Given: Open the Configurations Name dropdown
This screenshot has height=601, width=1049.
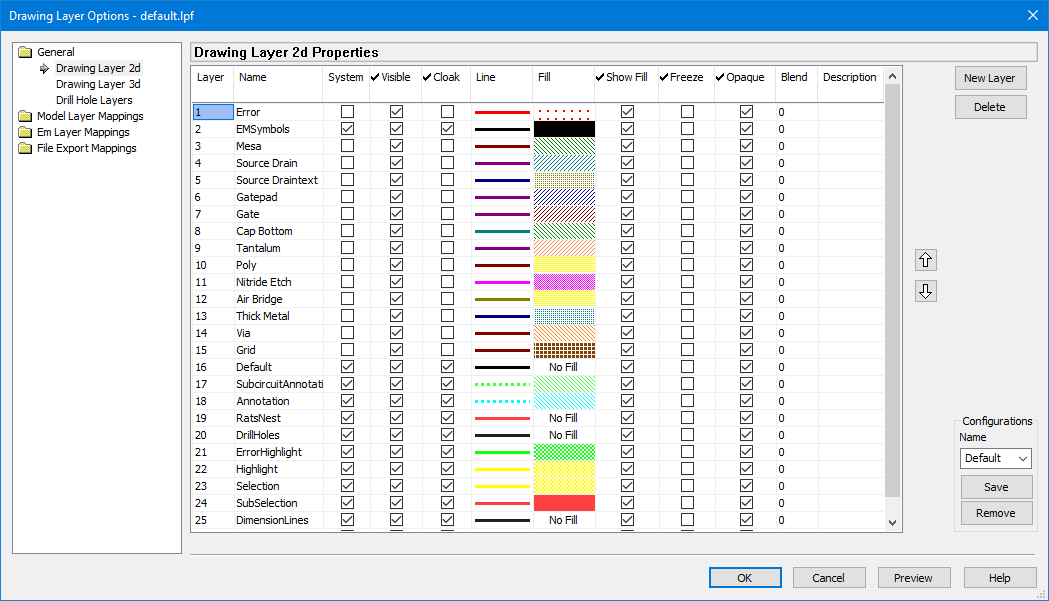Looking at the screenshot, I should coord(995,458).
